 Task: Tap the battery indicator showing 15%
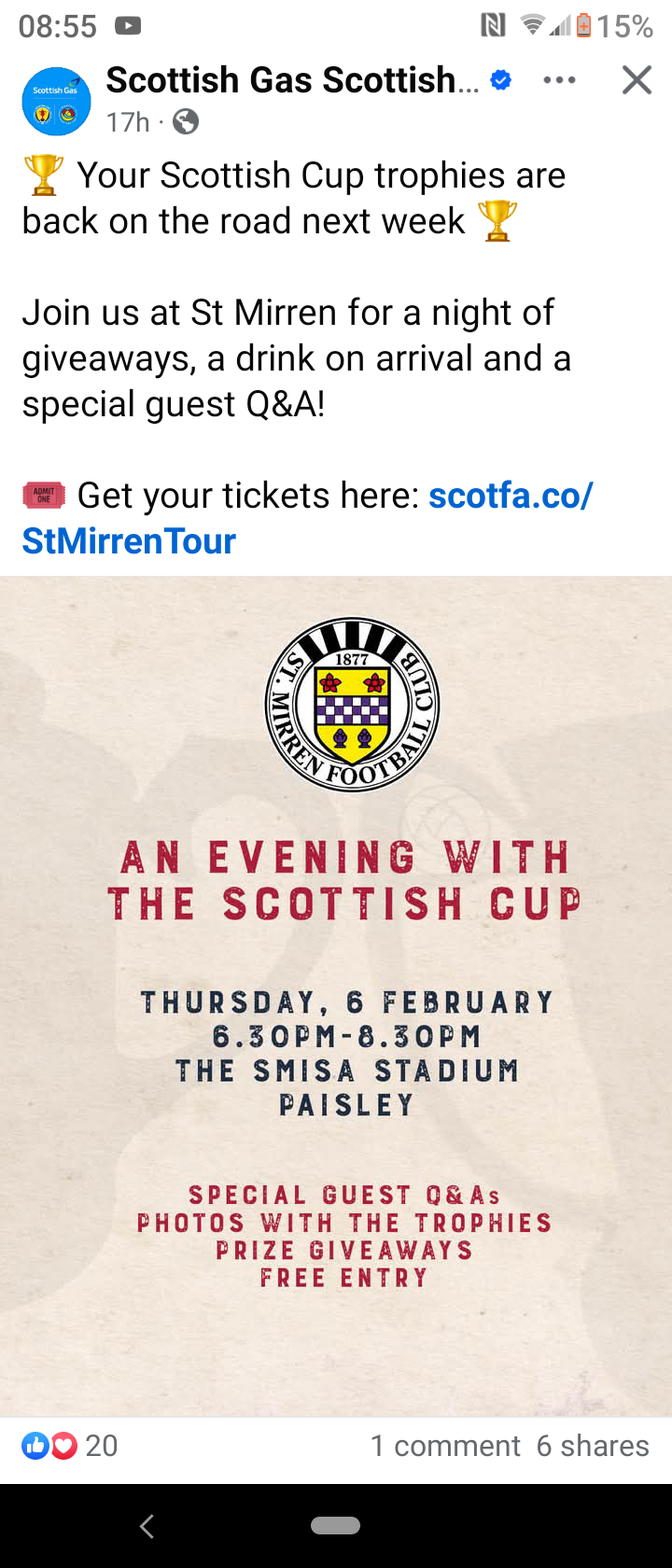click(x=584, y=26)
